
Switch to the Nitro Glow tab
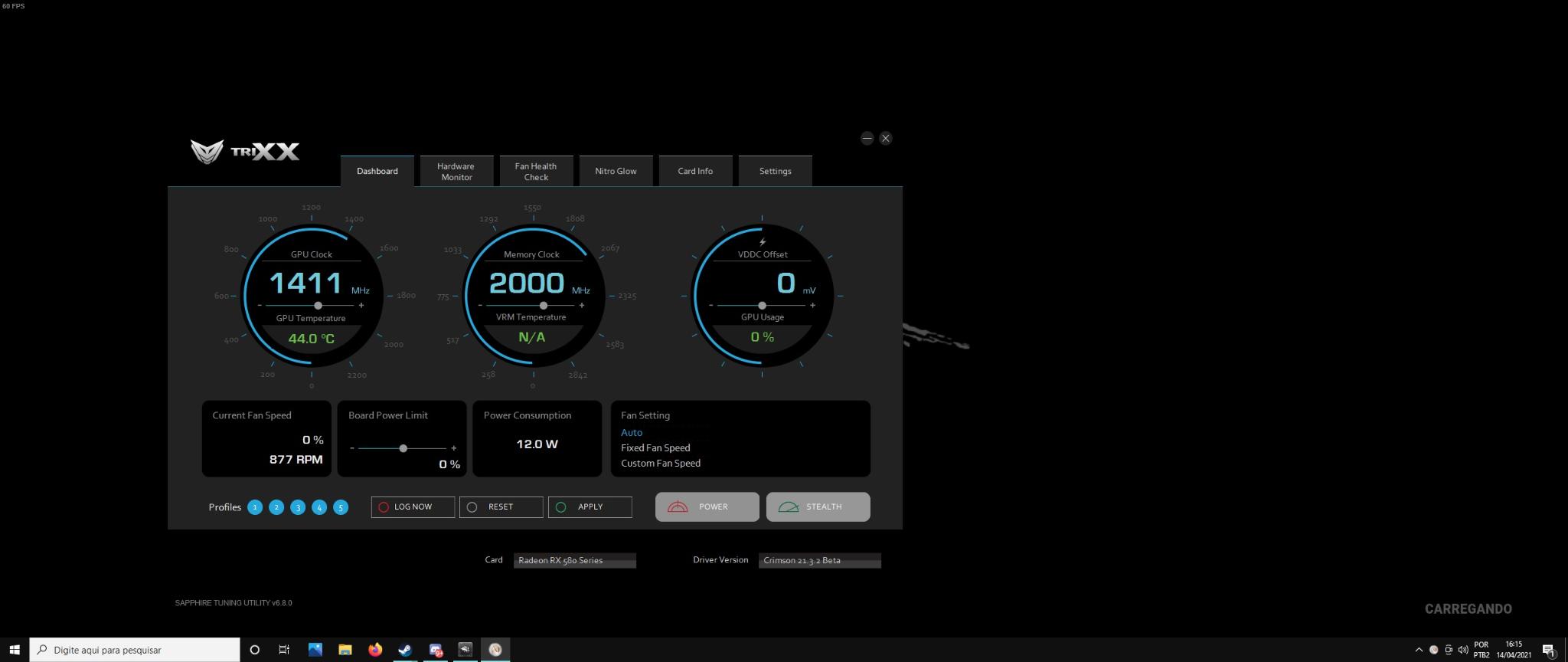616,171
